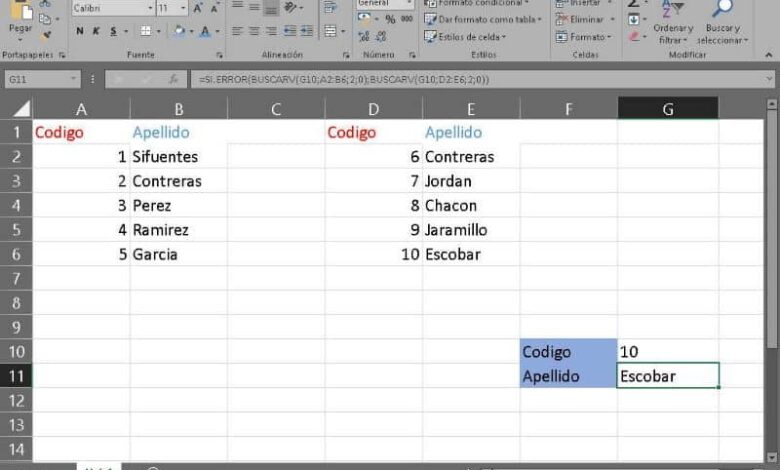780x470 pixels.
Task: Click the Eliminar cells button
Action: [585, 19]
